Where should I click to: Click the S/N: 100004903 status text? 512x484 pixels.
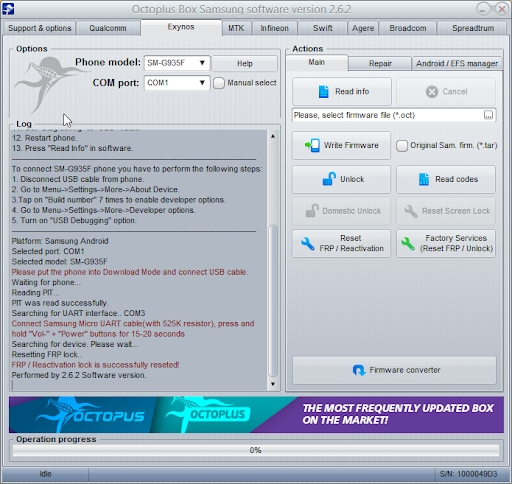click(x=468, y=474)
